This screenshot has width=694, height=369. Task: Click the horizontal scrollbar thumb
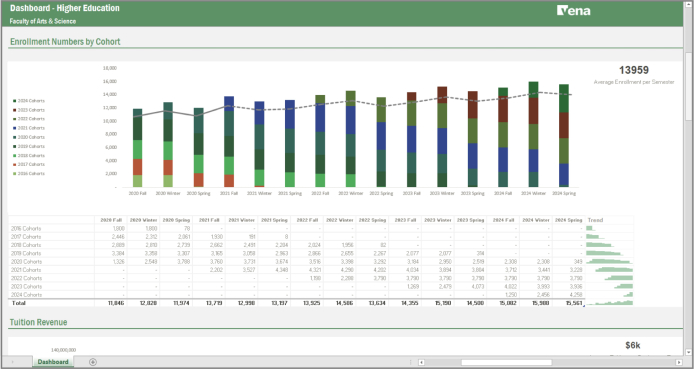[x=506, y=362]
